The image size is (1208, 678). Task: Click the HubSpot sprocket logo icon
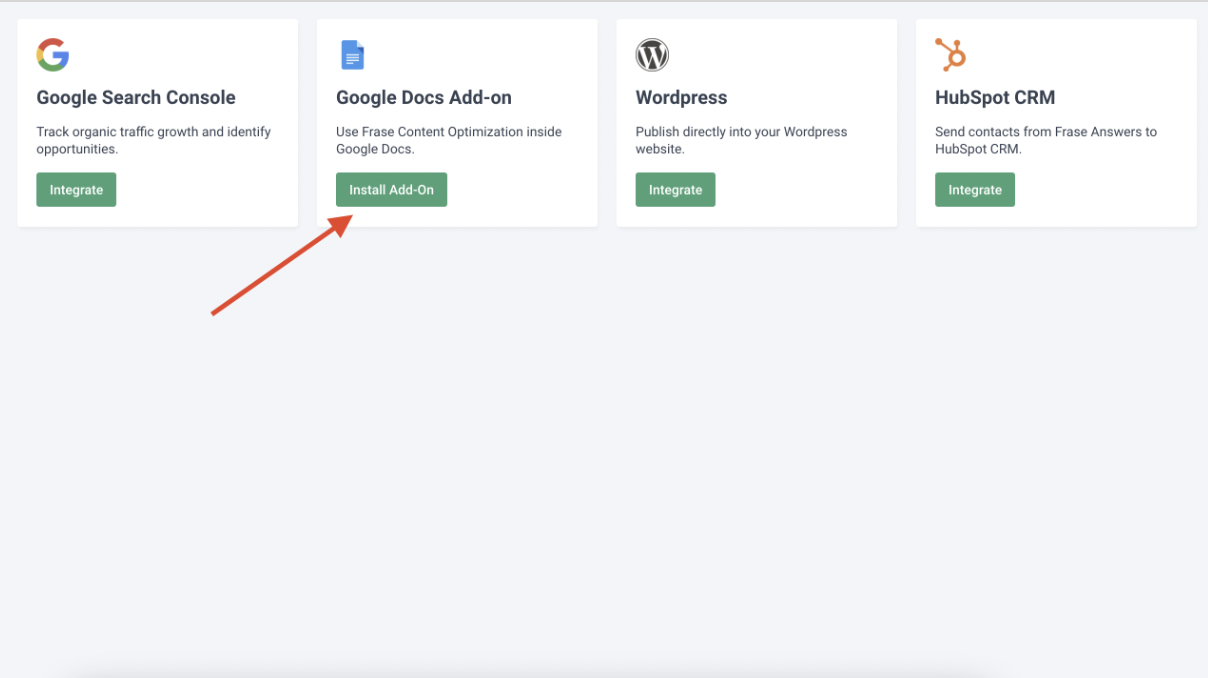click(951, 55)
